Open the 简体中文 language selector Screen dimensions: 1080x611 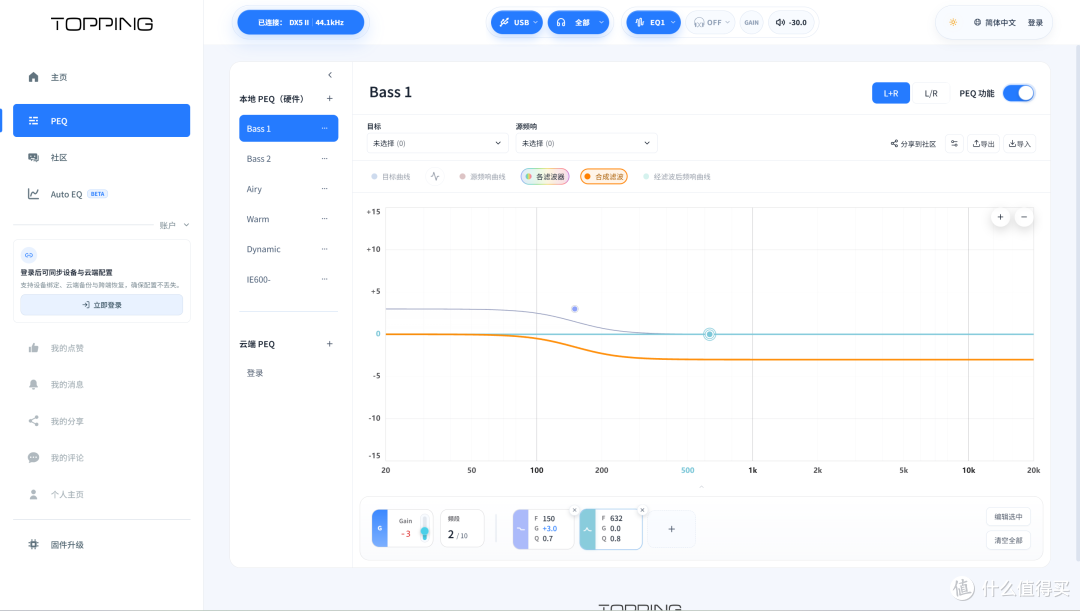click(995, 22)
